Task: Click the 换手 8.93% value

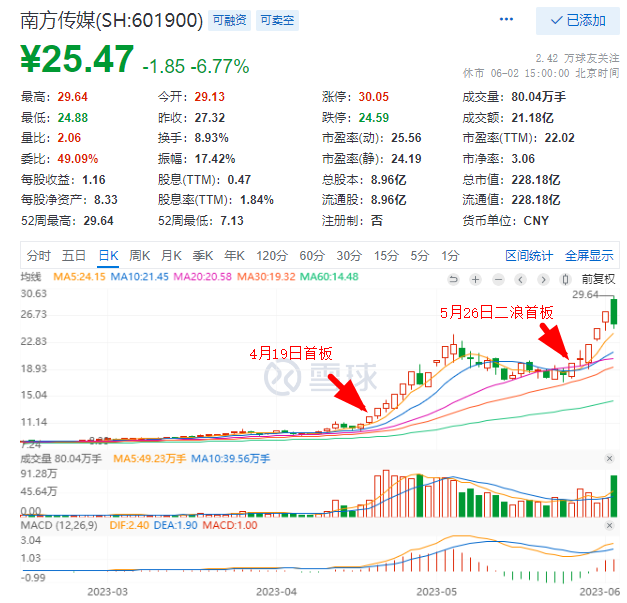Action: (212, 138)
